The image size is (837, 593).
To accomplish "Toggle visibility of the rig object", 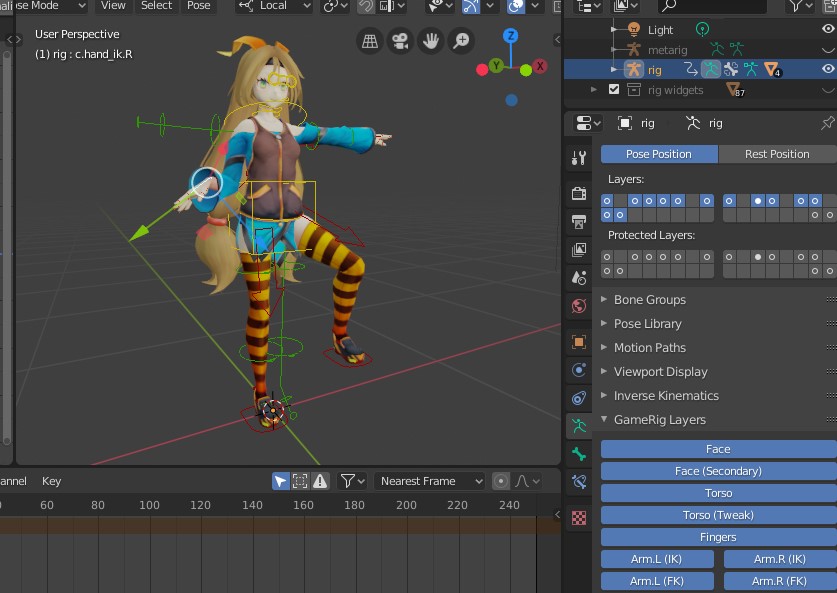I will (828, 69).
